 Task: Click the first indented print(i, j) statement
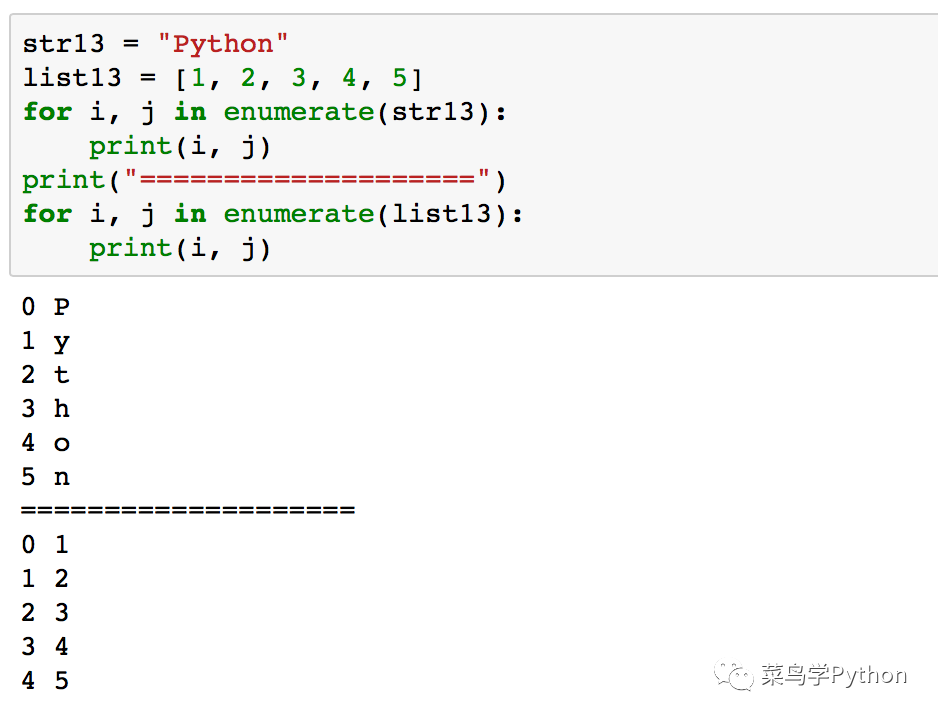pos(180,146)
